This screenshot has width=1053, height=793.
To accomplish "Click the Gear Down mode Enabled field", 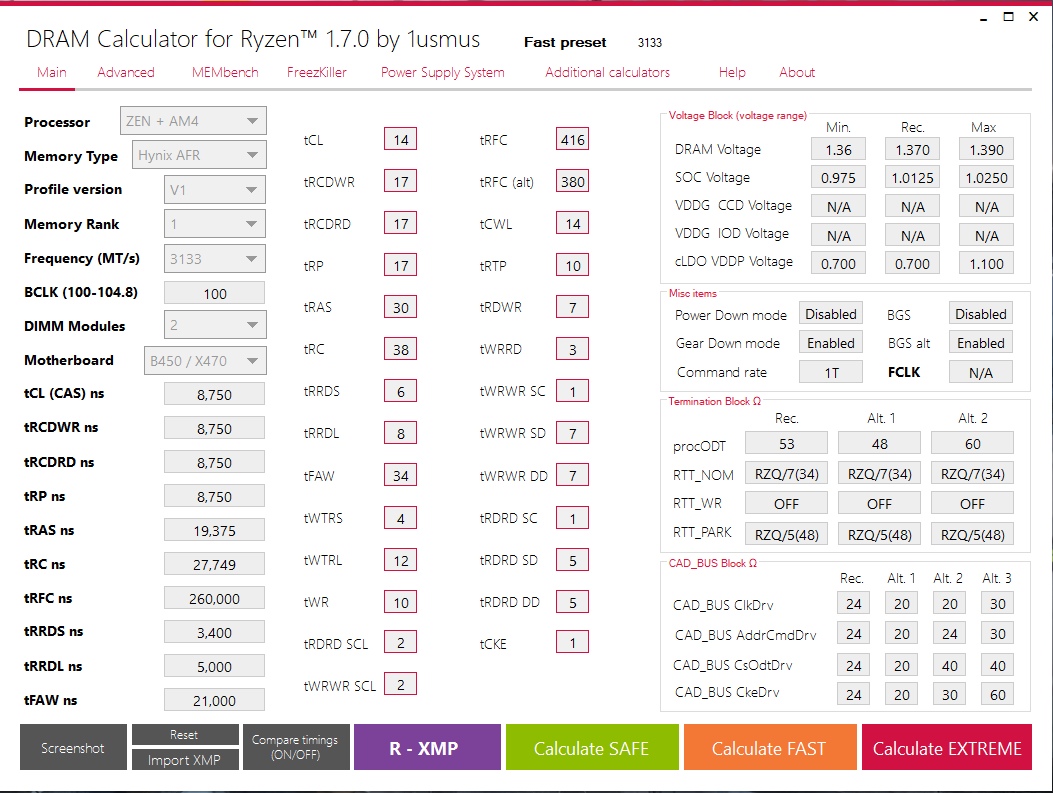I will click(x=831, y=342).
